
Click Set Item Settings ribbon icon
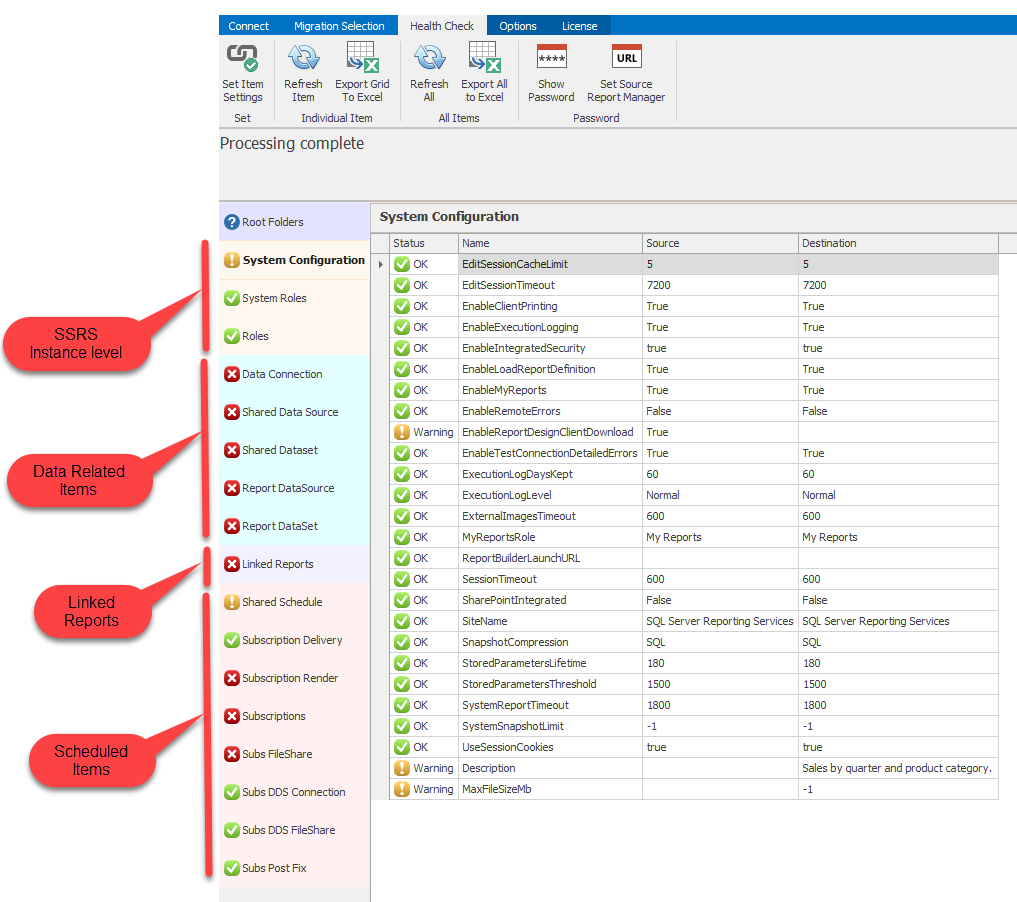243,57
